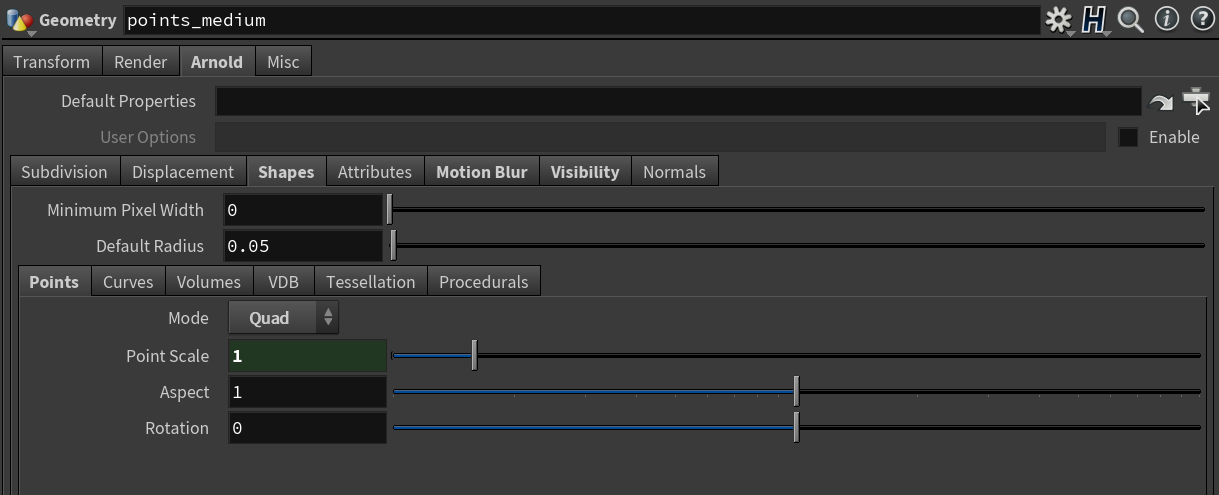The width and height of the screenshot is (1219, 495).
Task: Open the question mark help icon
Action: pyautogui.click(x=1201, y=19)
